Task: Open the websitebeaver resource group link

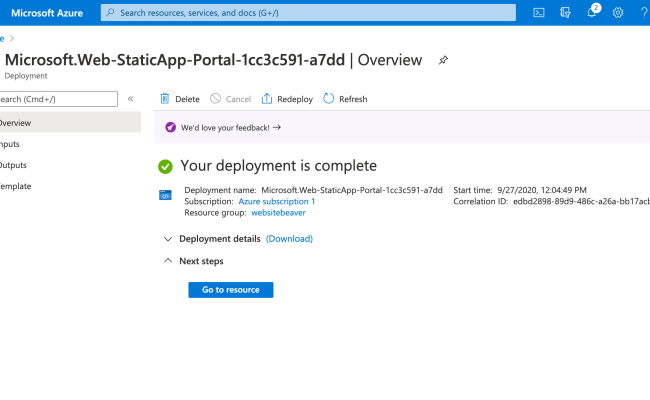Action: [x=279, y=213]
